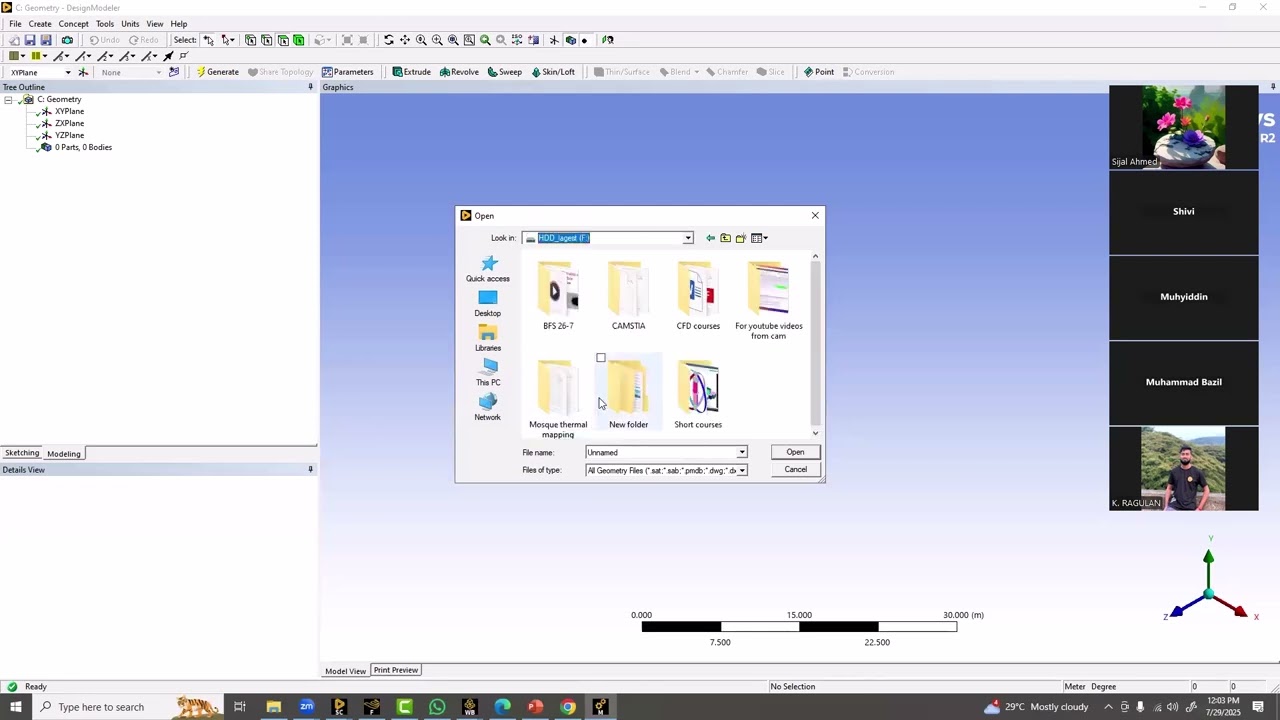
Task: Select the Skin/Loft tool
Action: tap(553, 72)
